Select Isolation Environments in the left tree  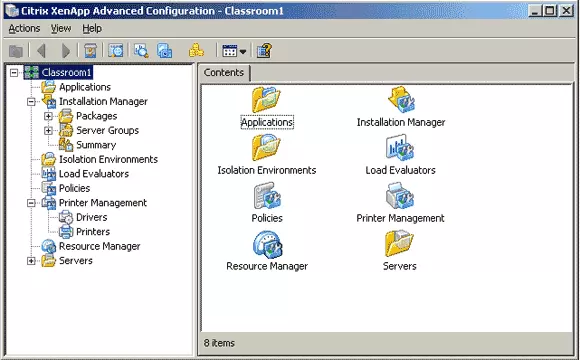click(108, 159)
